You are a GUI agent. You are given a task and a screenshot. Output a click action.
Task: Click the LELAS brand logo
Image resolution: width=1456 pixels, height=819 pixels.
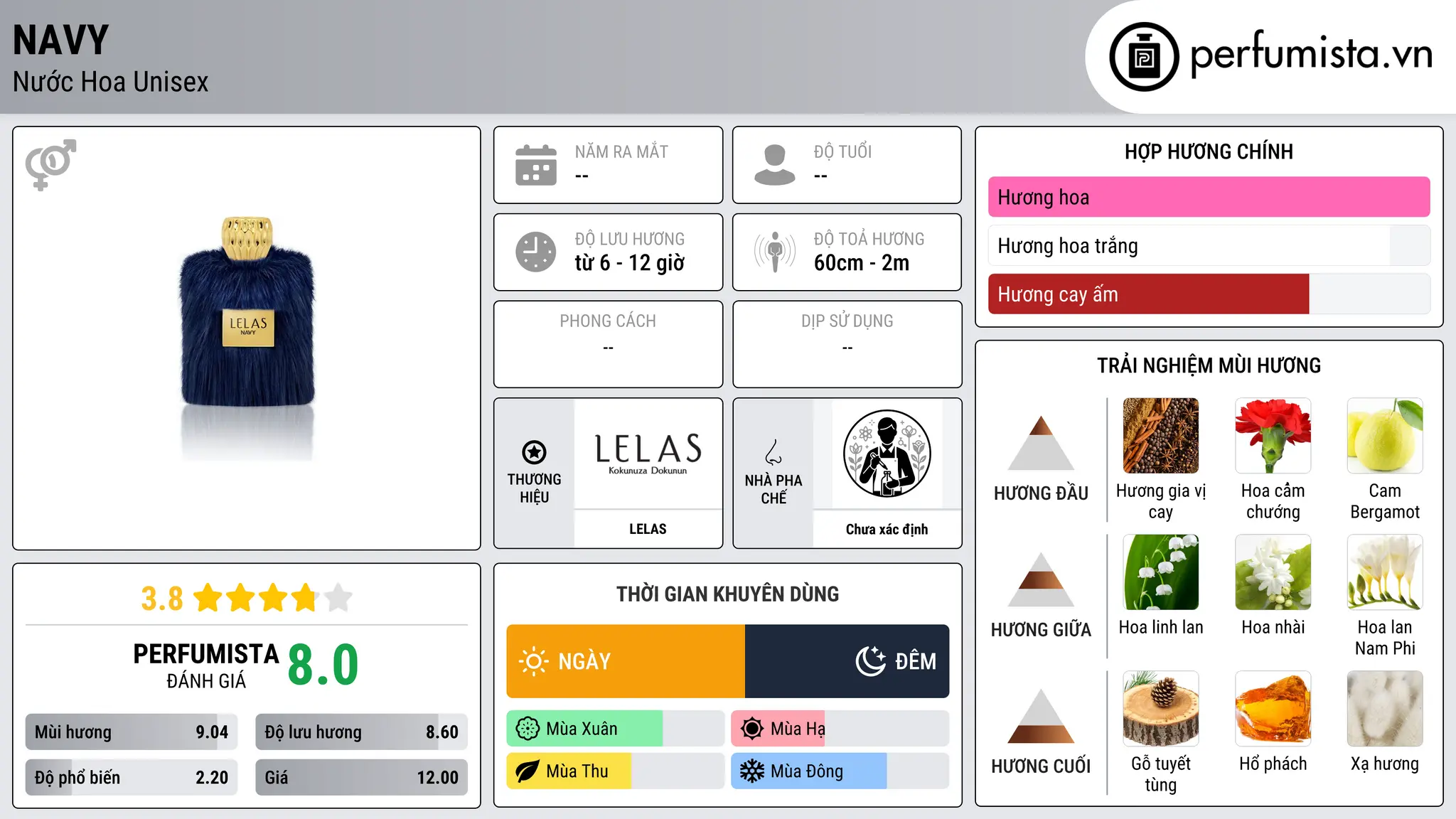click(x=648, y=454)
